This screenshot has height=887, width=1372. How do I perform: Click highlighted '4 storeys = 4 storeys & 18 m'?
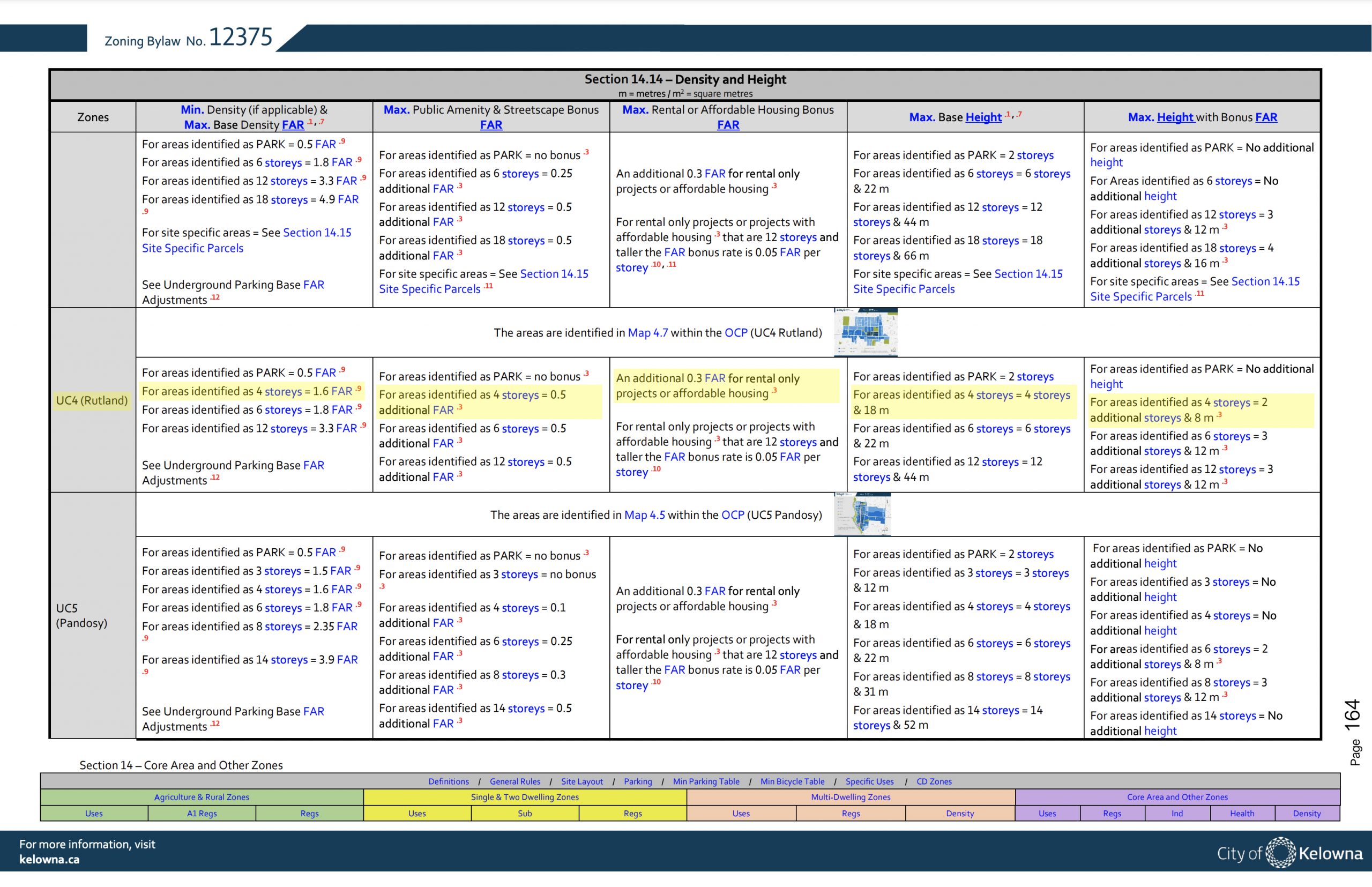click(x=961, y=402)
